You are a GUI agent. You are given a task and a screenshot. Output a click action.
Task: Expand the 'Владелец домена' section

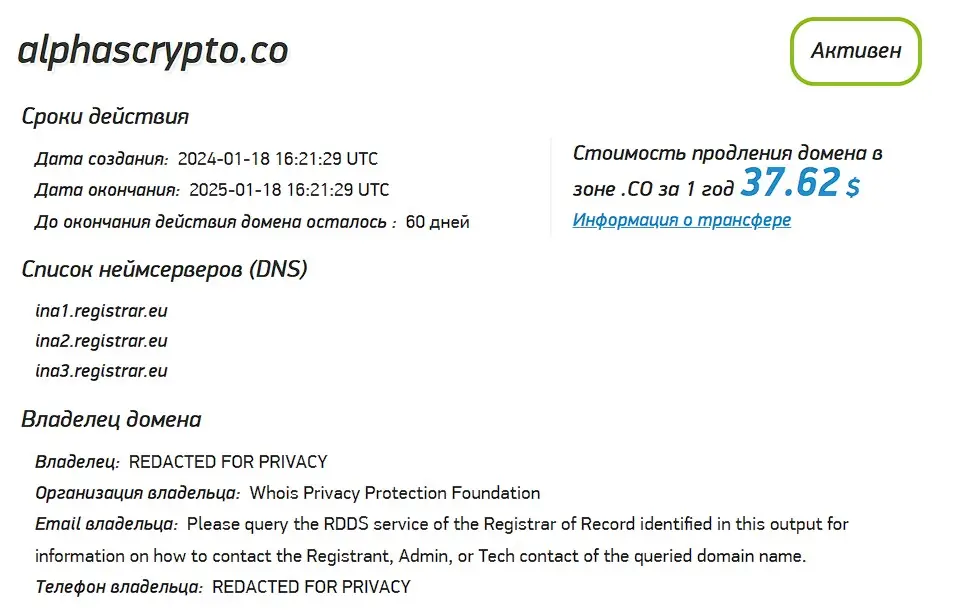112,419
